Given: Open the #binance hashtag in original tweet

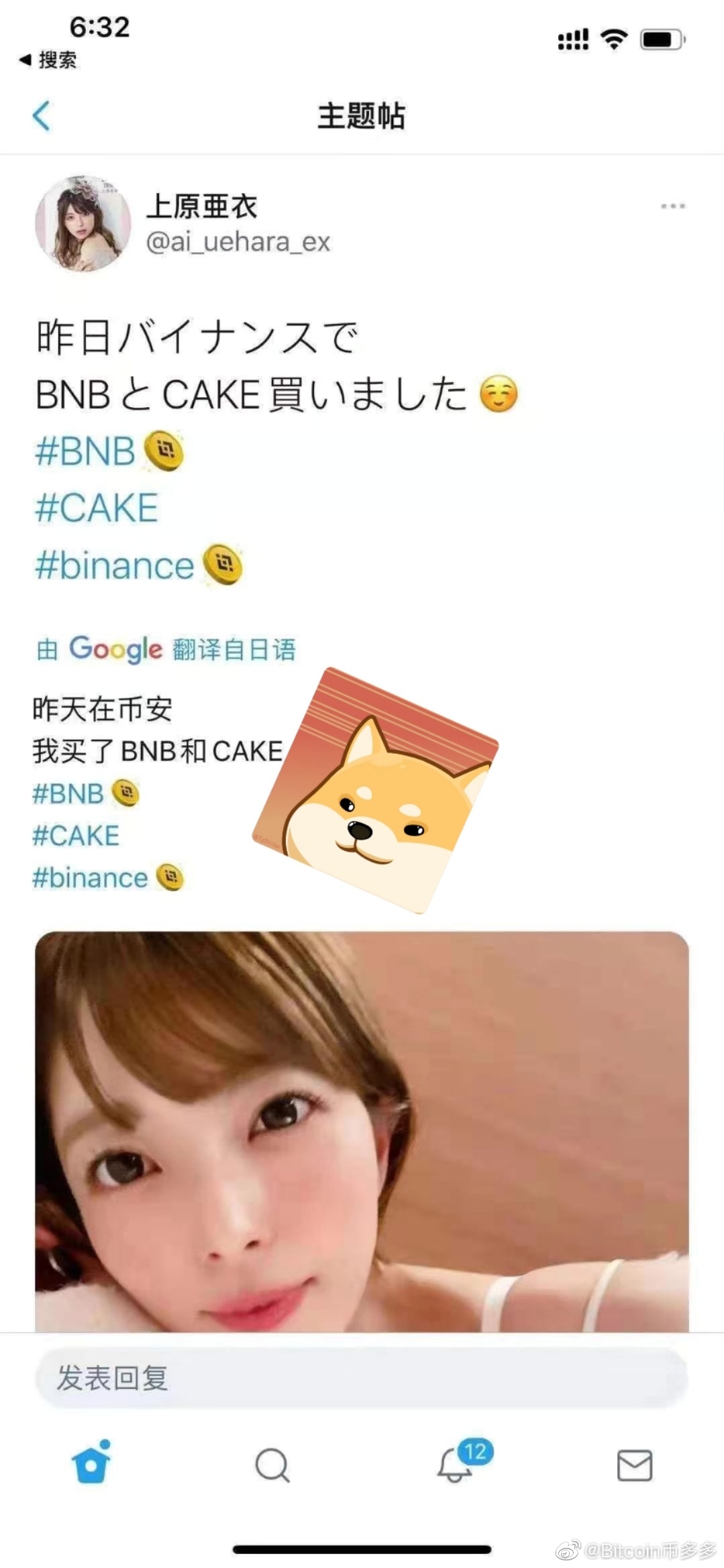Looking at the screenshot, I should pos(115,565).
